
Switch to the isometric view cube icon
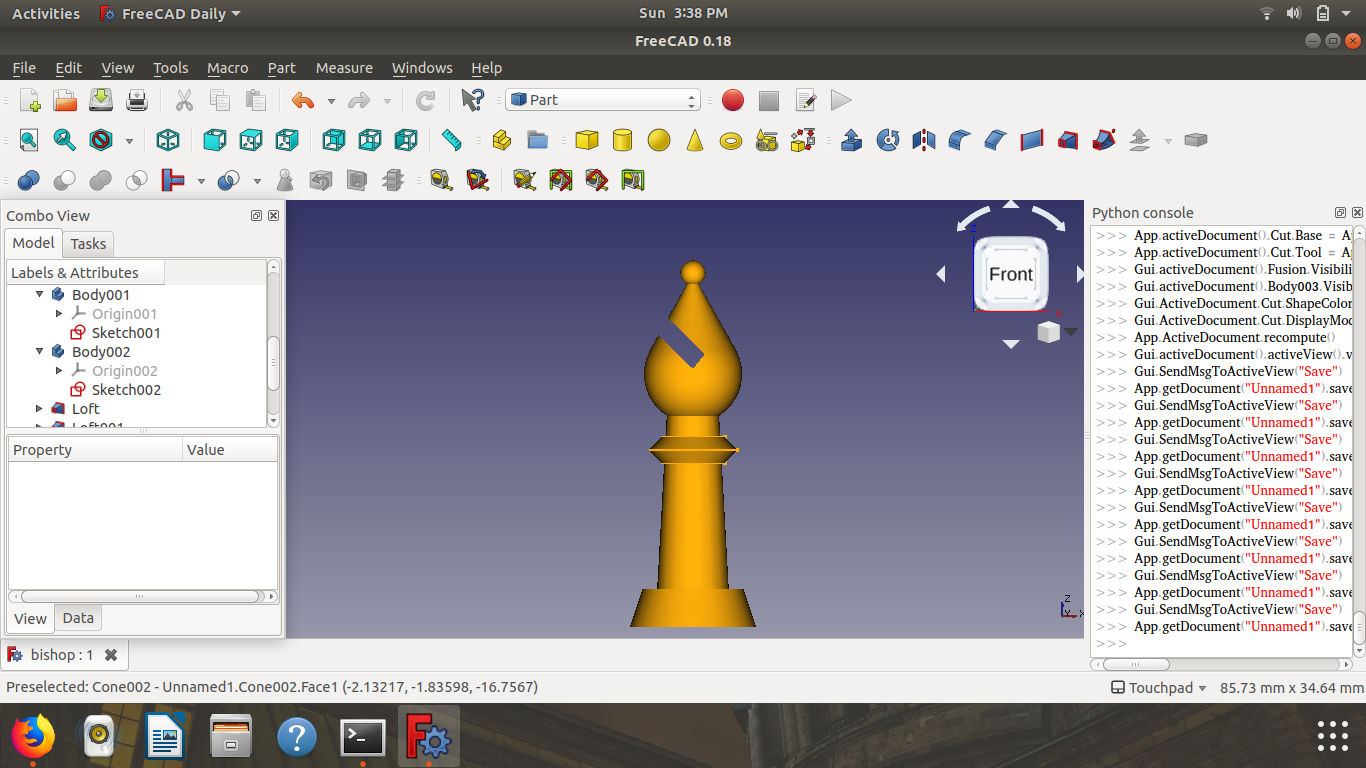168,140
